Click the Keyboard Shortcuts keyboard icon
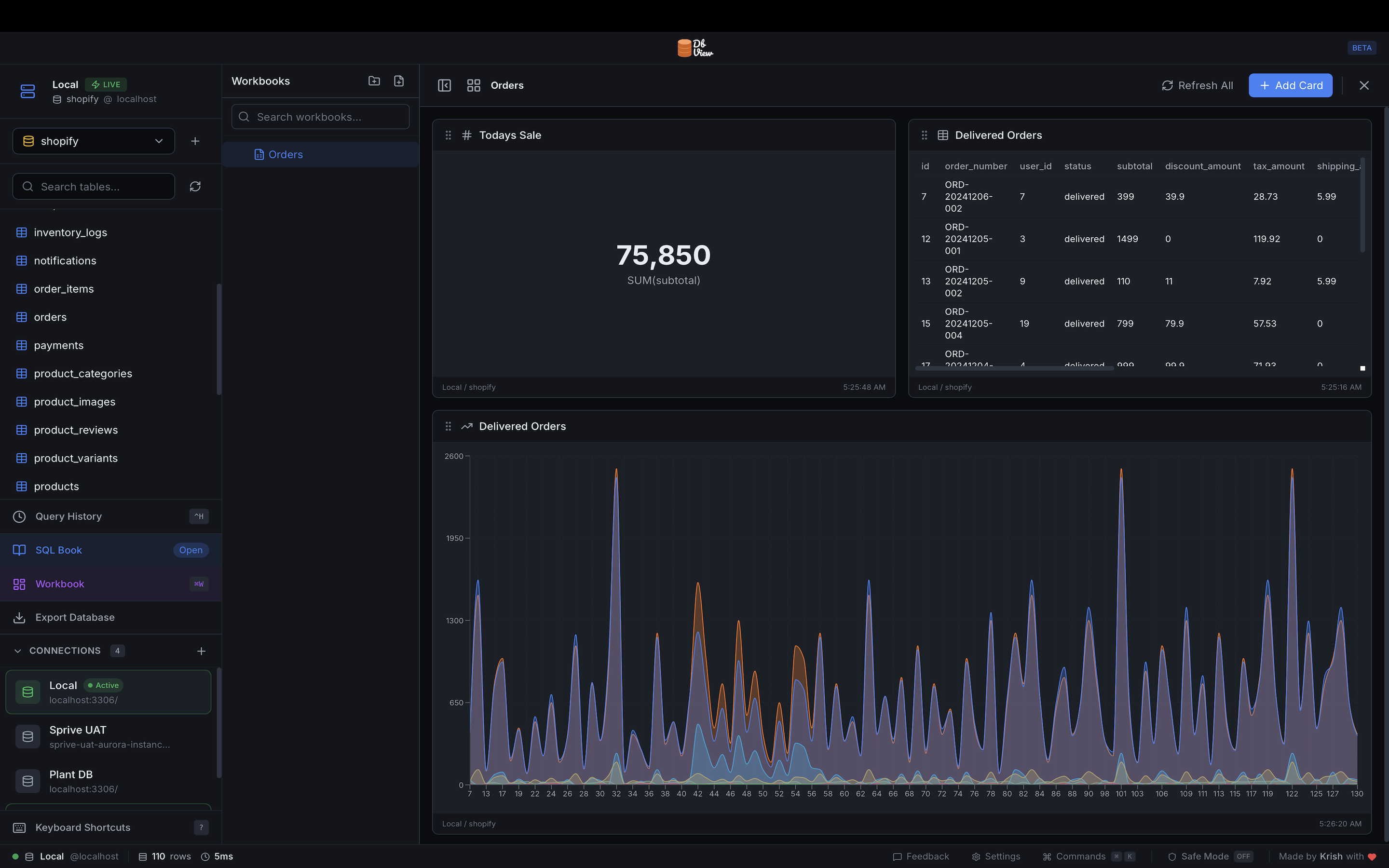The image size is (1389, 868). (19, 827)
